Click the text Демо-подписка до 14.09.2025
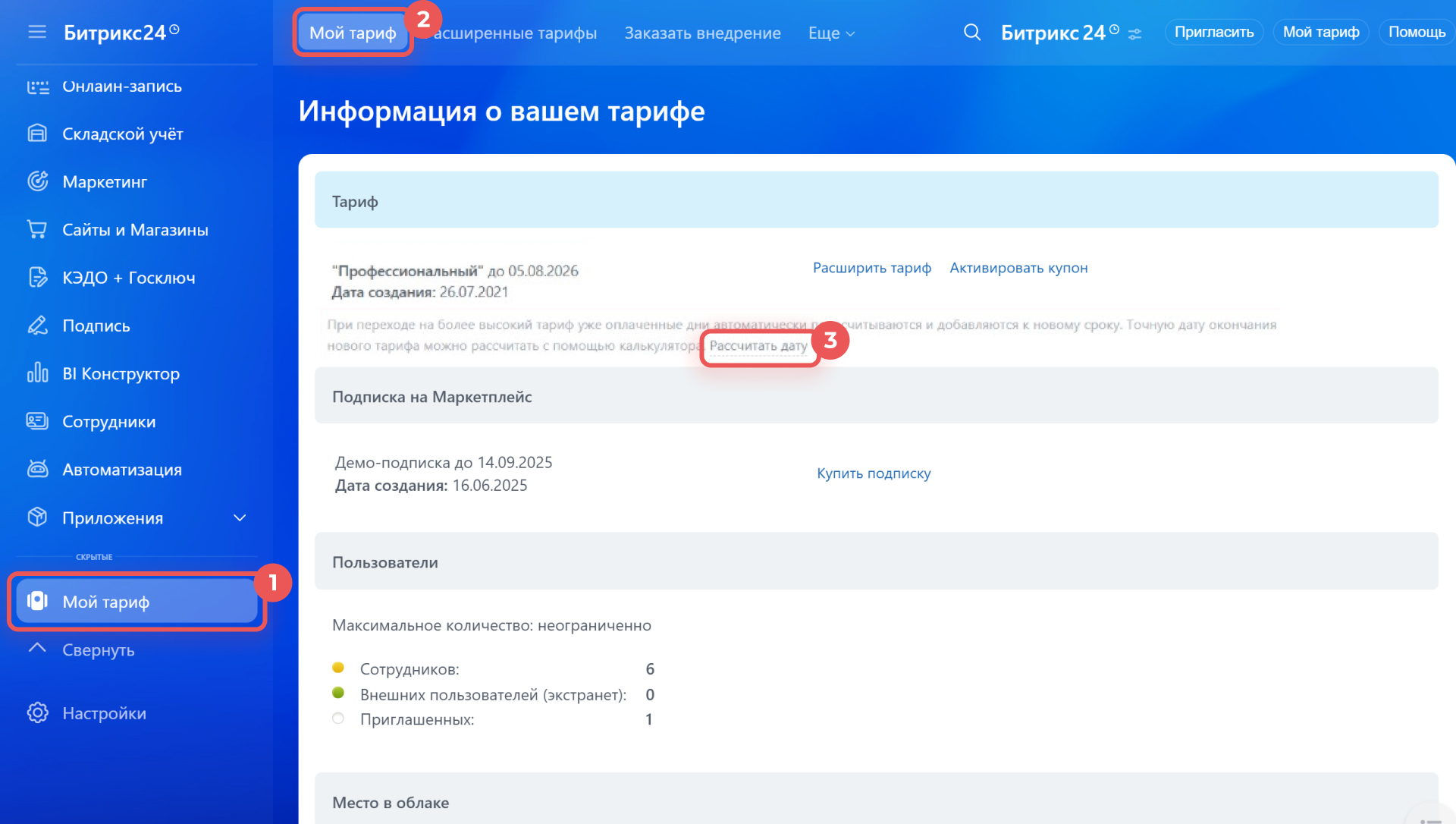 pos(444,463)
